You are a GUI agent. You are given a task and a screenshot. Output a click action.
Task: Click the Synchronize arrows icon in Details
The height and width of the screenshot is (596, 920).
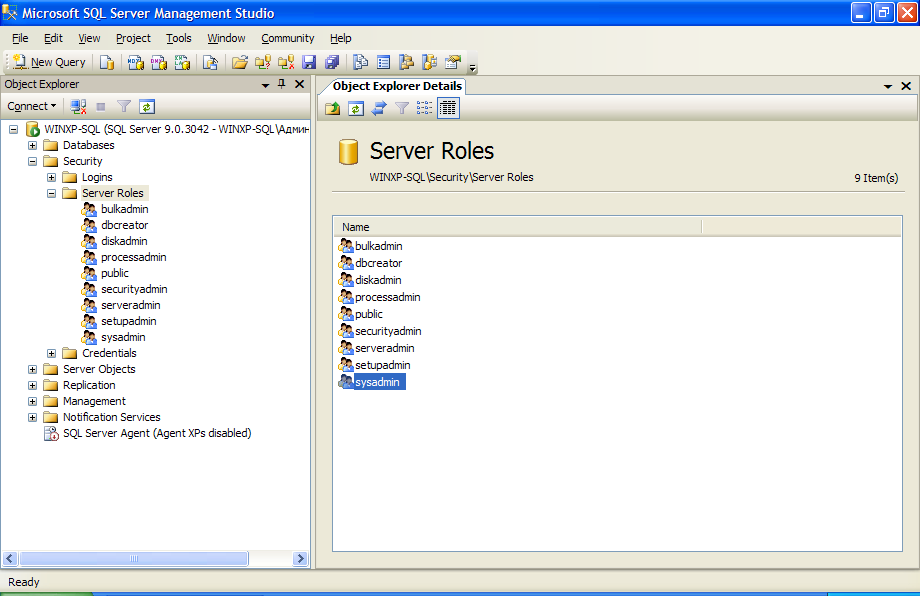(x=378, y=108)
